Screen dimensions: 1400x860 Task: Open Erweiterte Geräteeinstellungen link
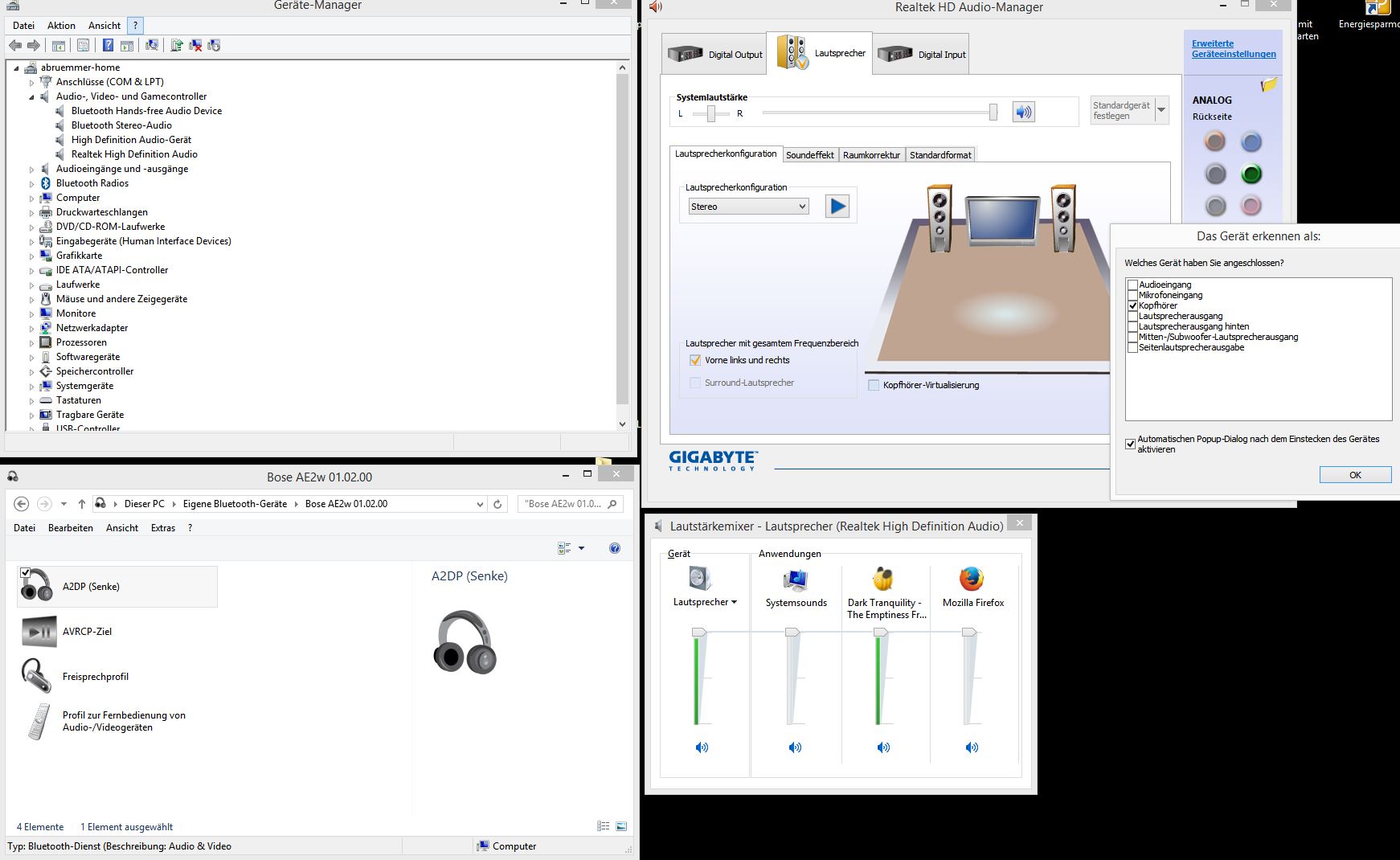click(1234, 49)
